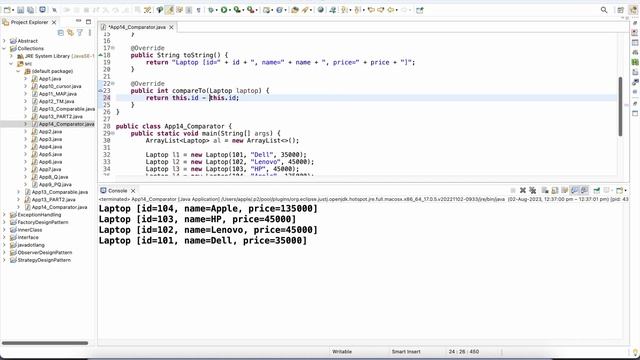Expand the FactoryDesignPattern project
The width and height of the screenshot is (640, 360).
(x=4, y=222)
